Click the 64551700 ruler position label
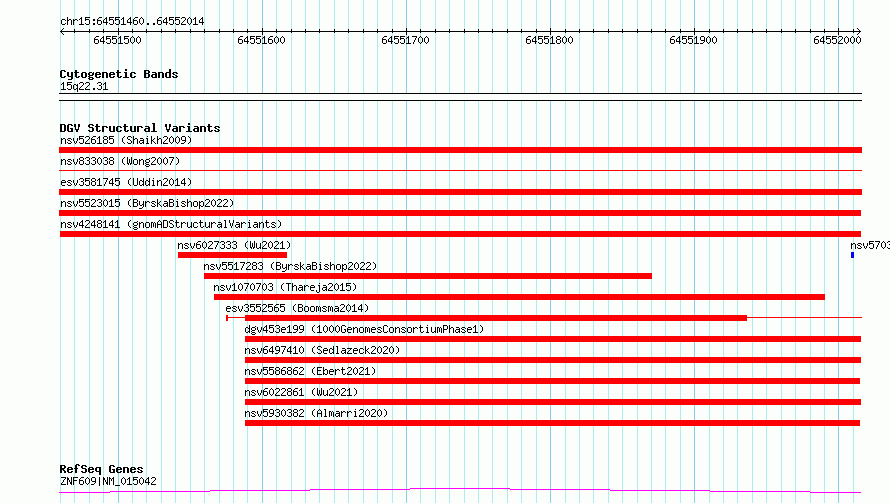The image size is (890, 503). tap(405, 40)
